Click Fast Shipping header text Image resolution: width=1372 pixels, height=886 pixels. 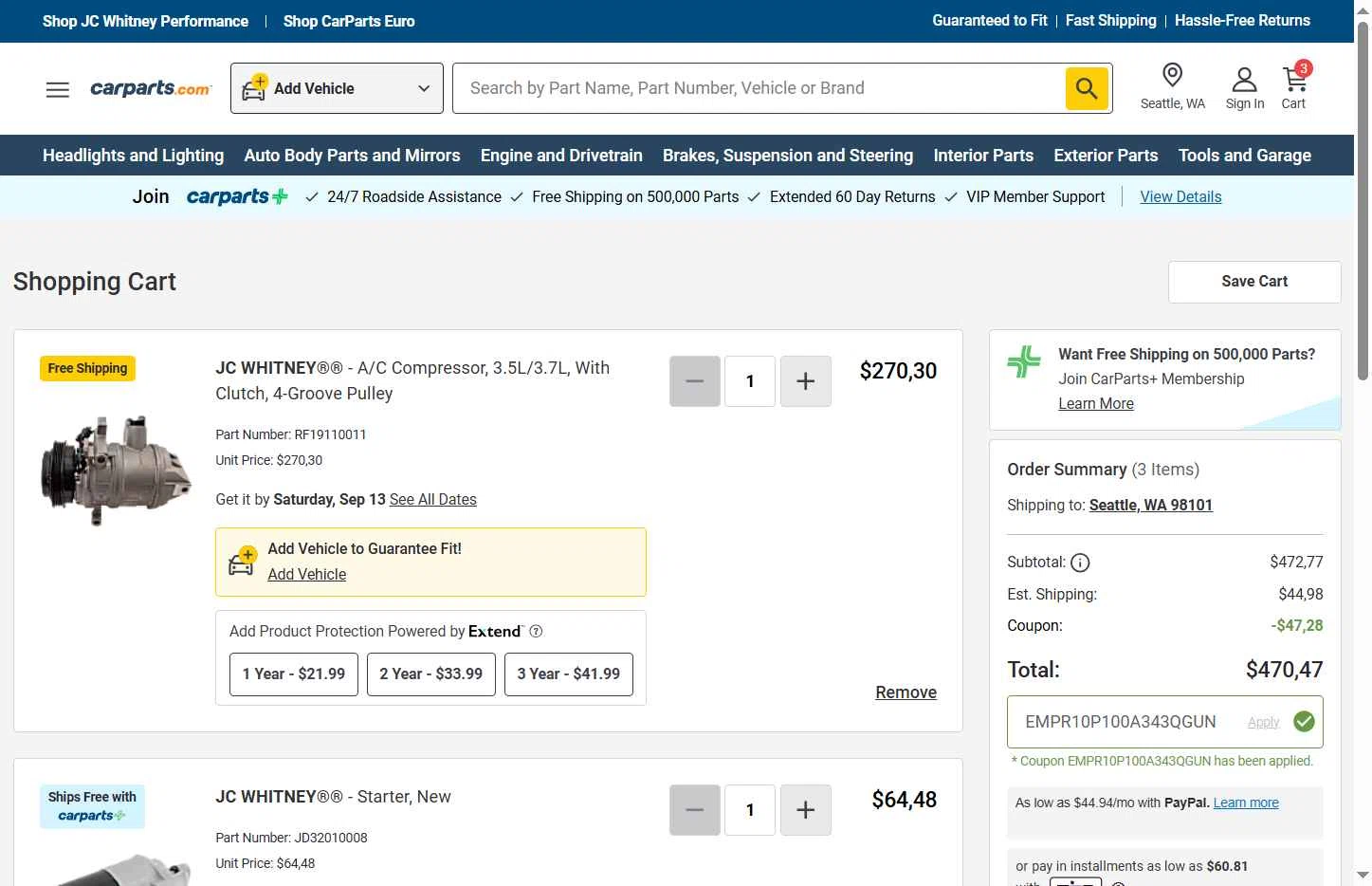[x=1111, y=20]
